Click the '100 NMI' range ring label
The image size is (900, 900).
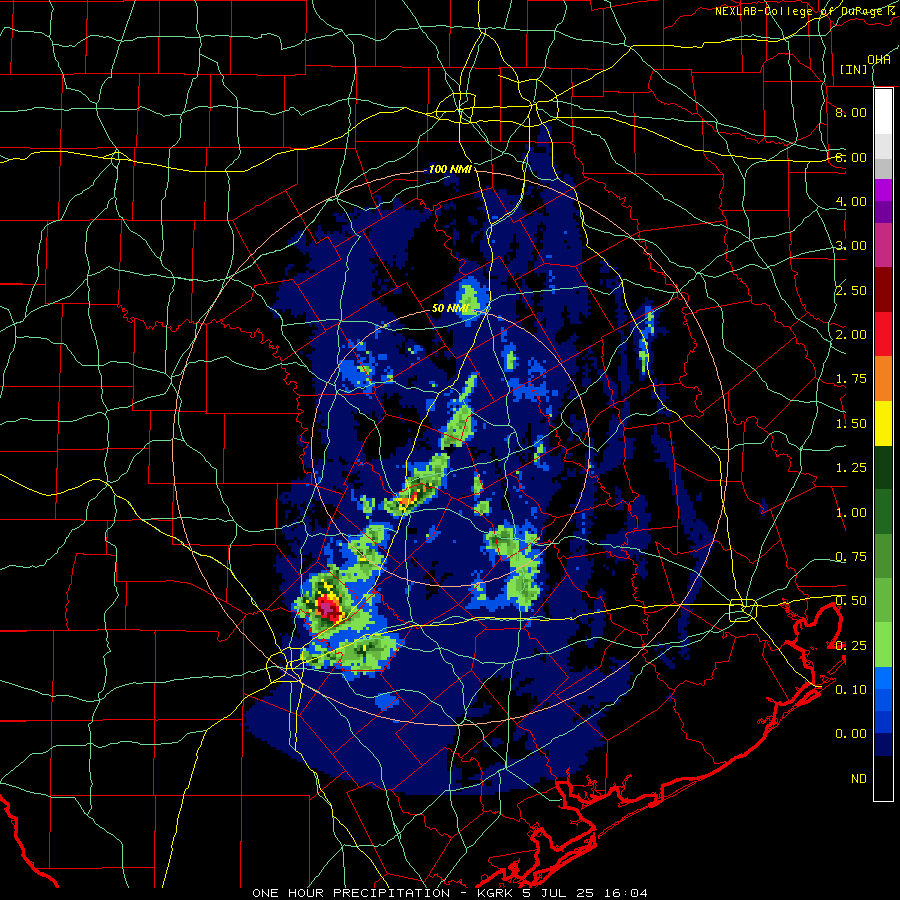click(x=450, y=169)
